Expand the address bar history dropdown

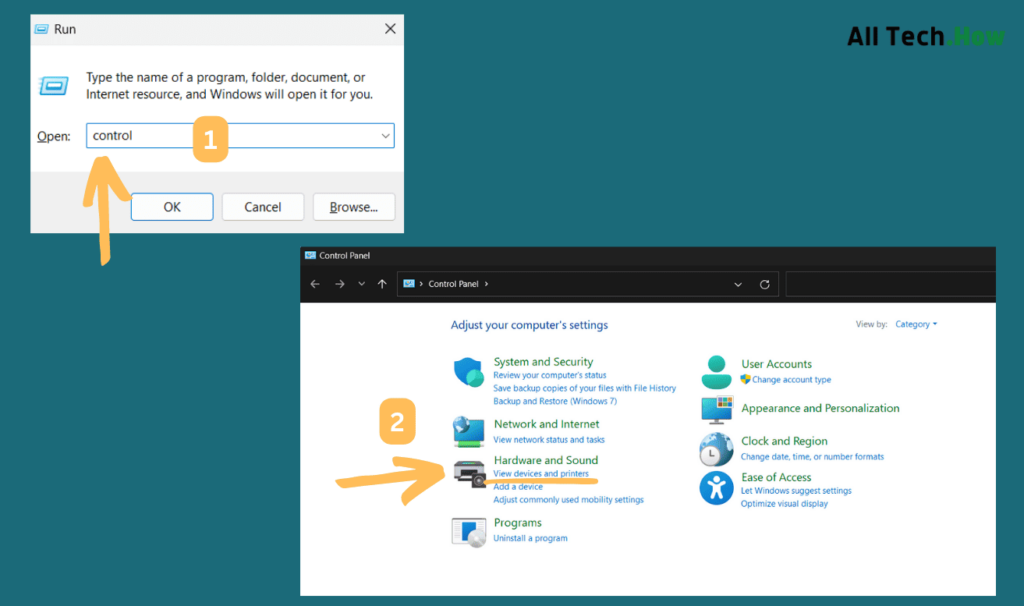click(x=738, y=284)
